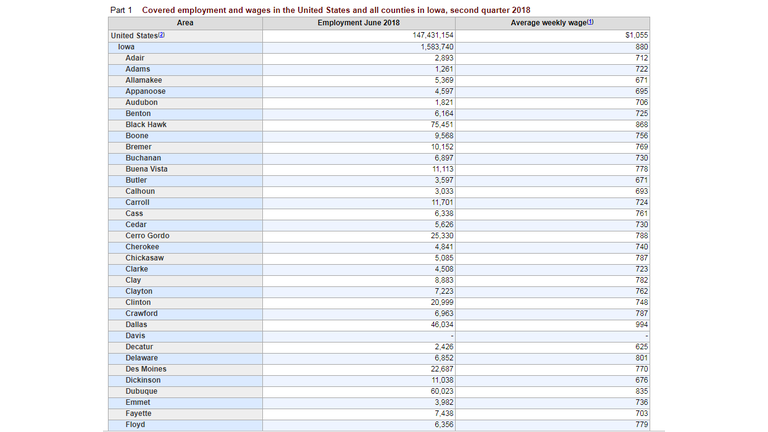Screen dimensions: 768x432
Task: Click the Des Moines county row label
Action: (146, 369)
